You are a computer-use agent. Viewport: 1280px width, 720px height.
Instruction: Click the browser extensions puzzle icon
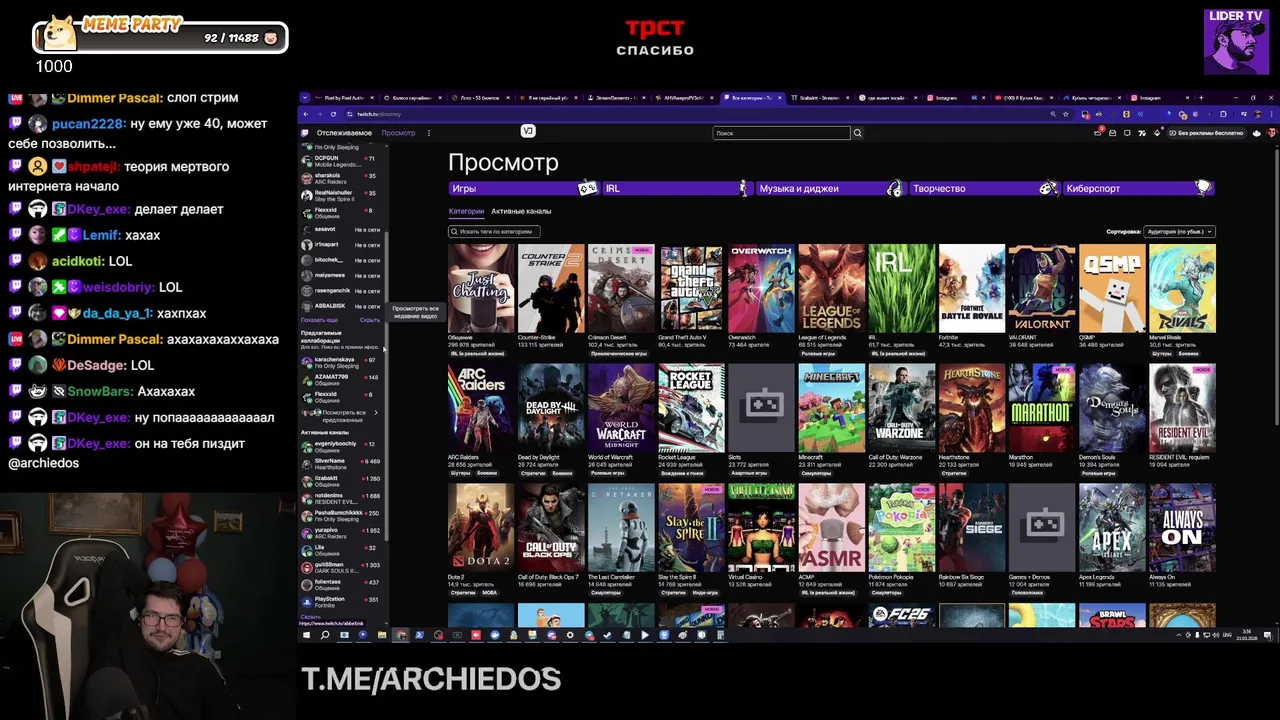(x=1223, y=114)
